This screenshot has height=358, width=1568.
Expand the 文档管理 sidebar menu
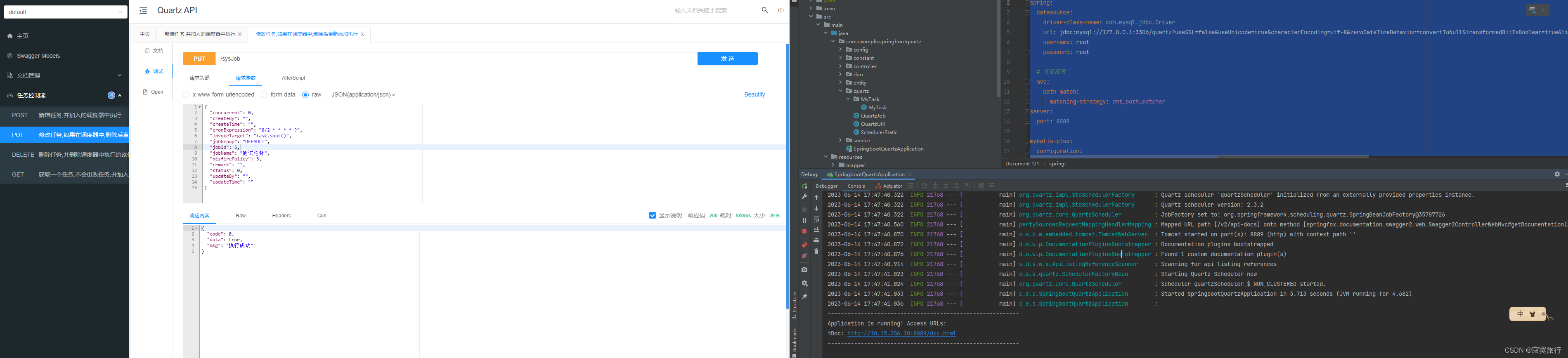pyautogui.click(x=64, y=75)
